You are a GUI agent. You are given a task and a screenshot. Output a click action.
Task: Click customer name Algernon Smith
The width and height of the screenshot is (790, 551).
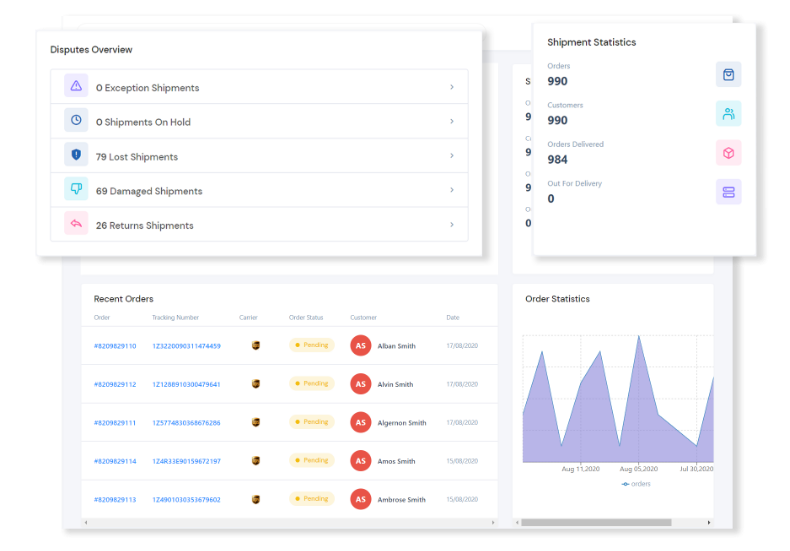click(402, 423)
